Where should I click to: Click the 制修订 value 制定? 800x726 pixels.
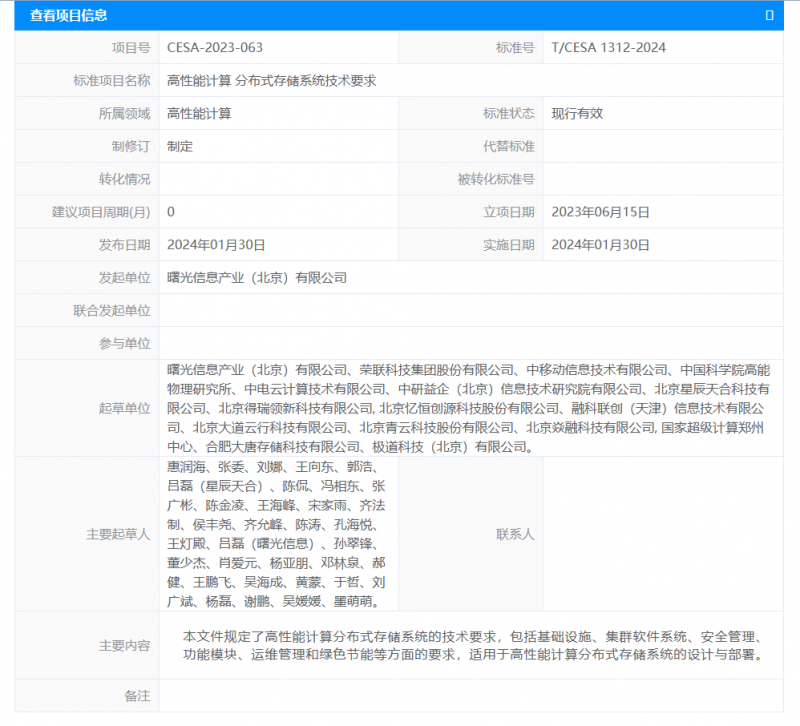point(180,146)
